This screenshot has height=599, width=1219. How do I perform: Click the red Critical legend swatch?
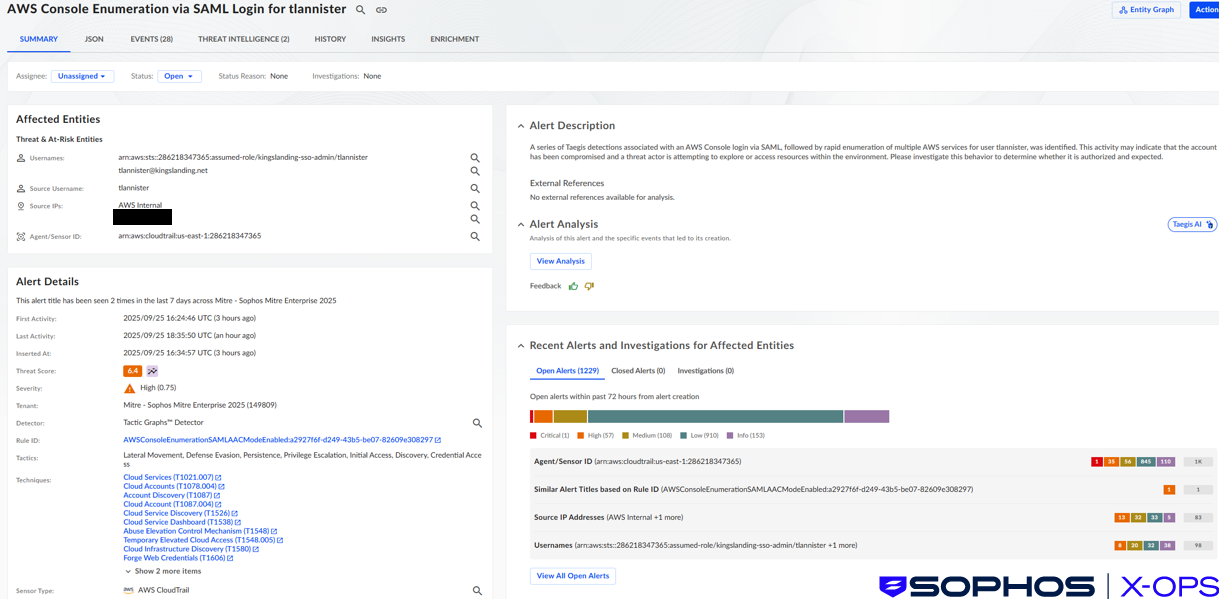[x=531, y=435]
